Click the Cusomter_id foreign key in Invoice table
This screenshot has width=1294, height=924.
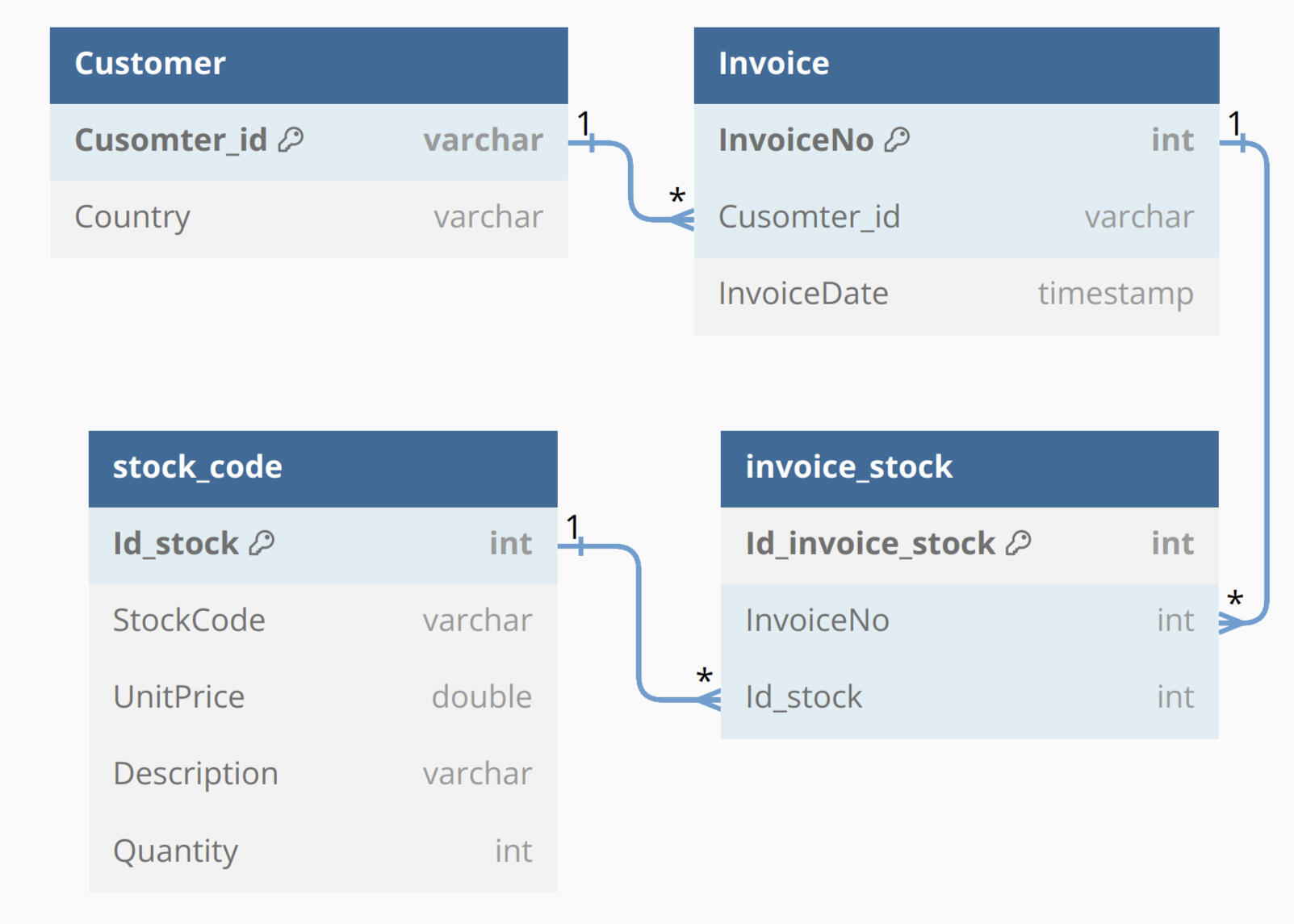(809, 217)
